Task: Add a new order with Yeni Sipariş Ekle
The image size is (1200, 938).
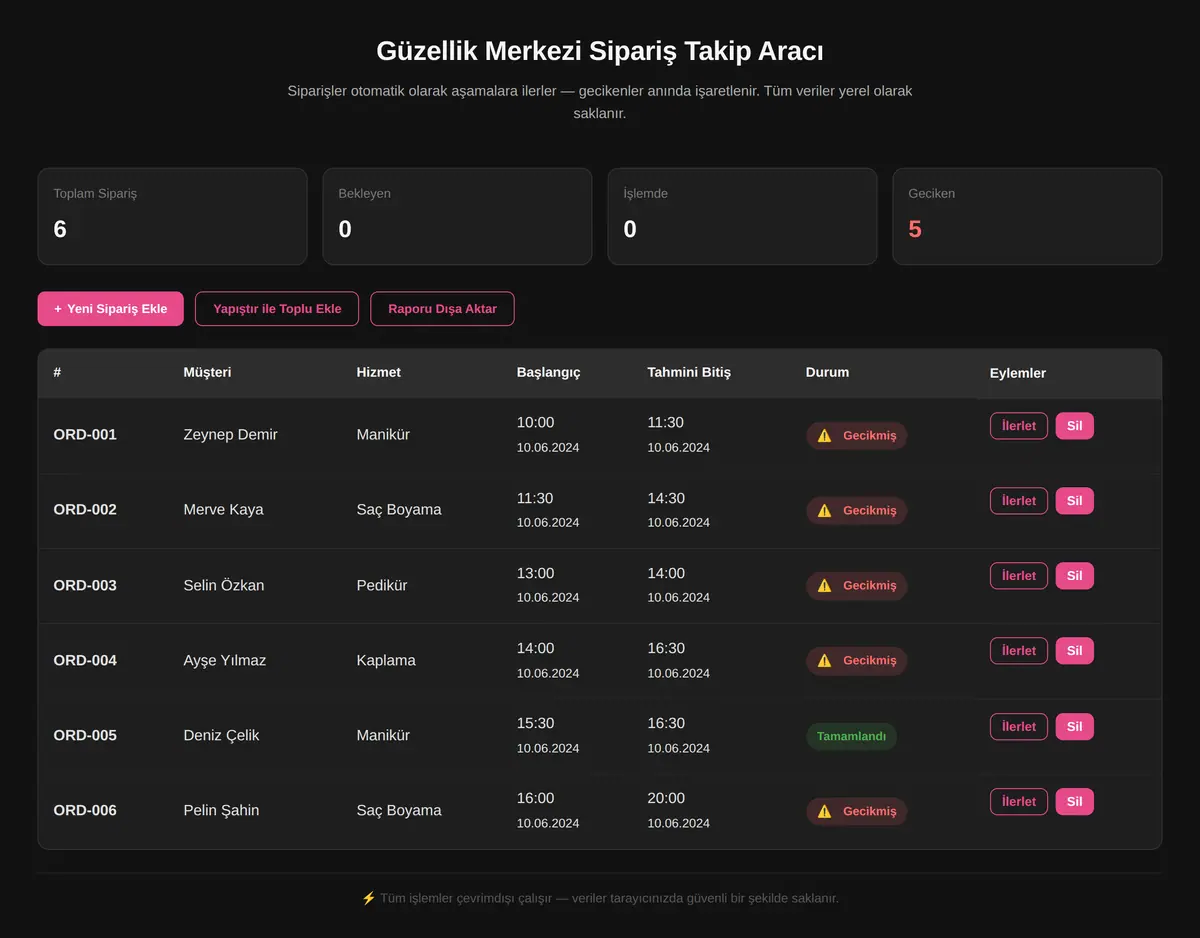Action: coord(110,309)
